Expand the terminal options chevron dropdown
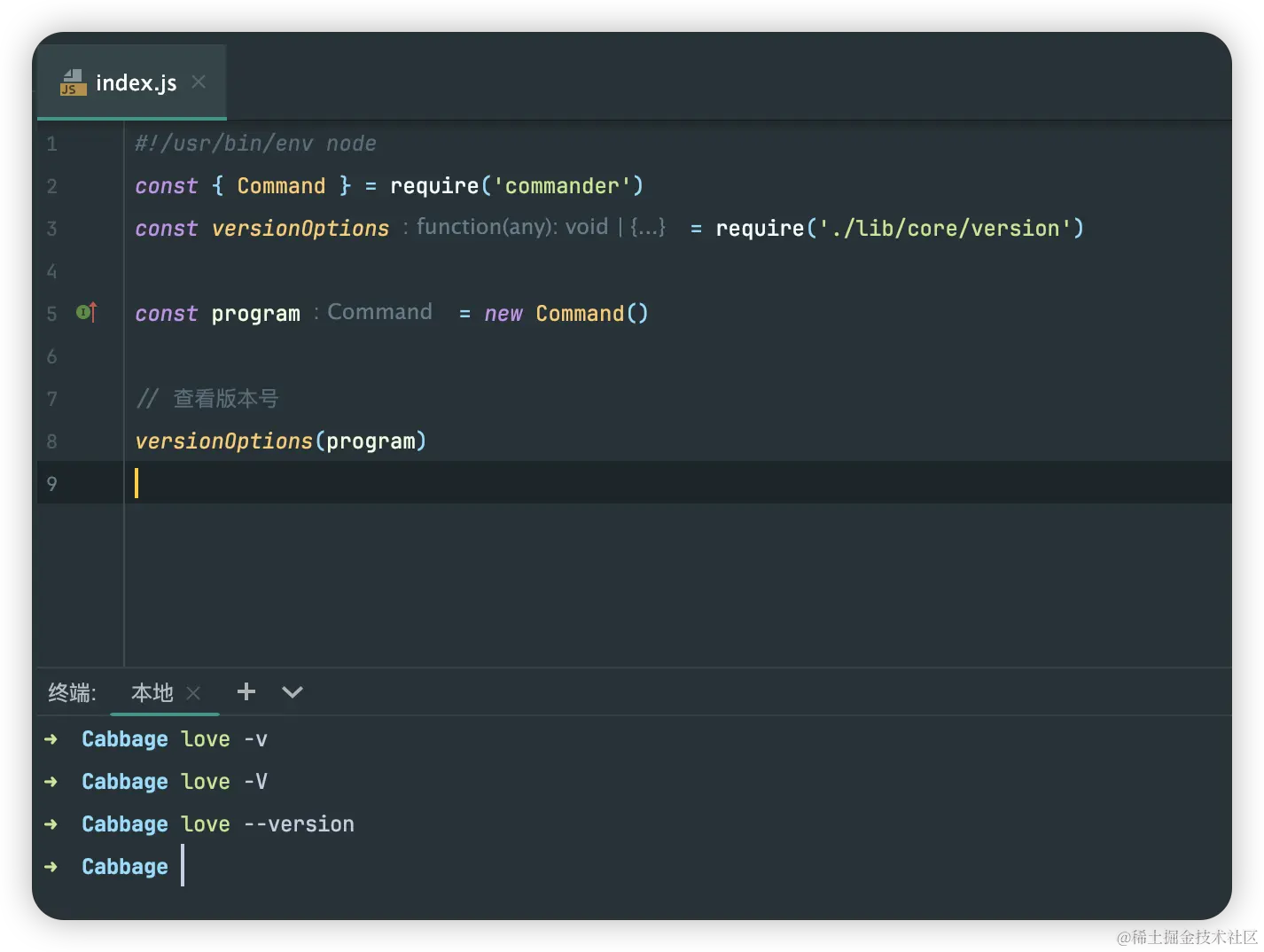Viewport: 1264px width, 952px height. click(292, 691)
